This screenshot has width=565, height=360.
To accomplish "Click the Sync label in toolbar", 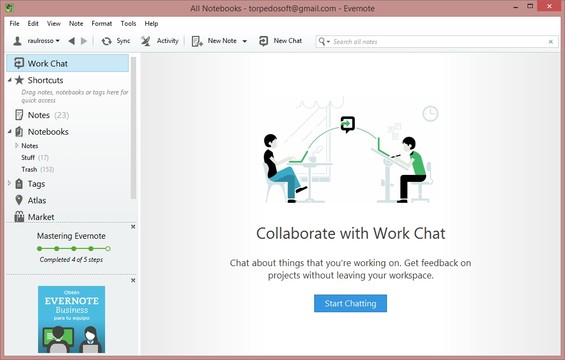I will click(123, 41).
